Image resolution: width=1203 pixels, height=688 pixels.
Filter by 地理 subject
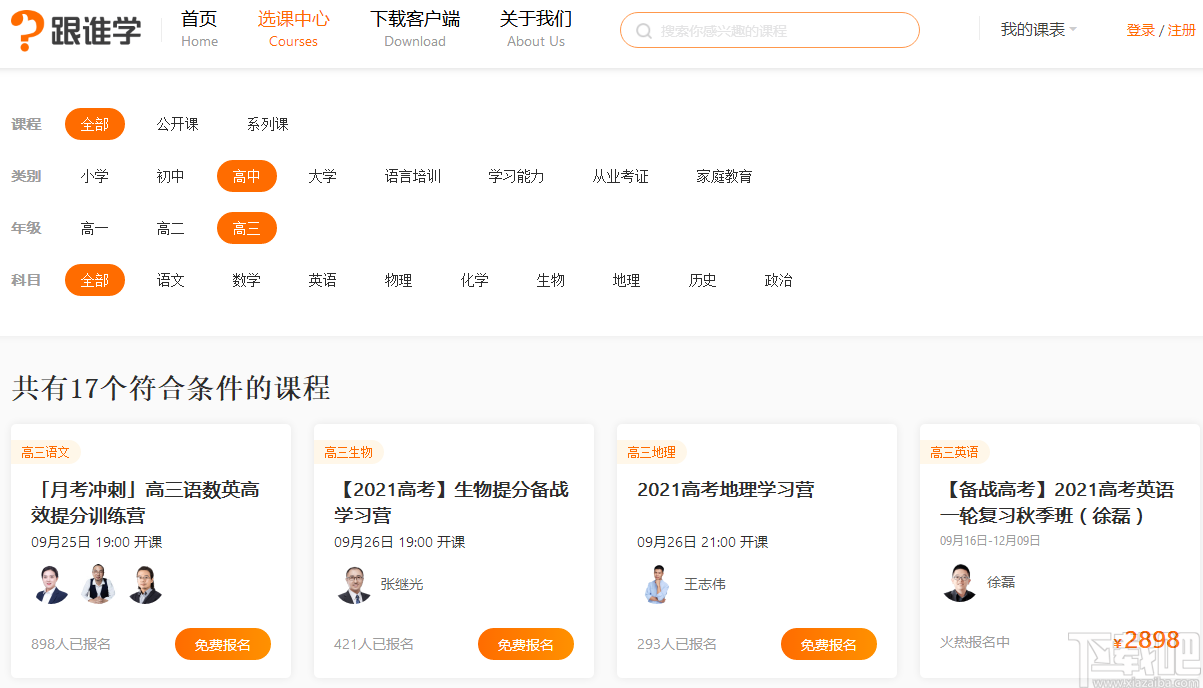627,280
